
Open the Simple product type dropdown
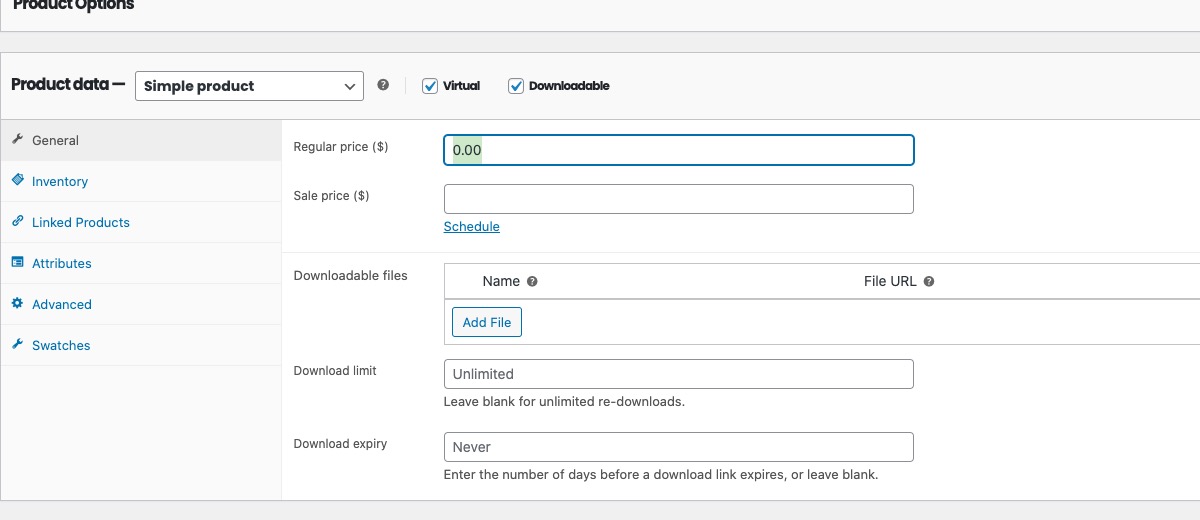pos(249,86)
